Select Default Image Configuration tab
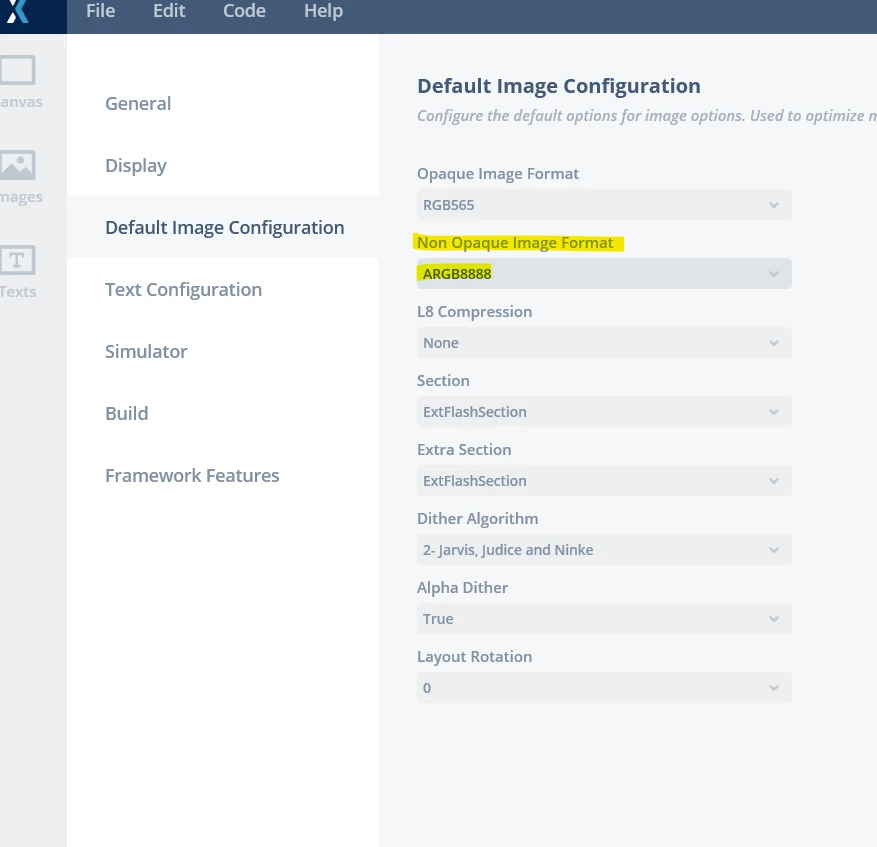This screenshot has height=847, width=877. click(x=223, y=227)
